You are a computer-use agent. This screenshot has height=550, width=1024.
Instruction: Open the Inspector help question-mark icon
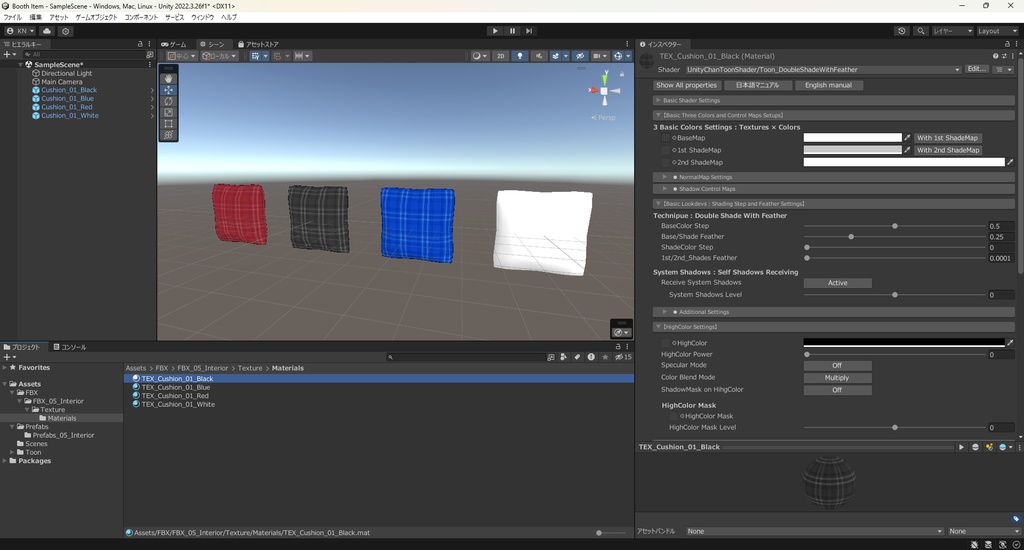point(995,56)
